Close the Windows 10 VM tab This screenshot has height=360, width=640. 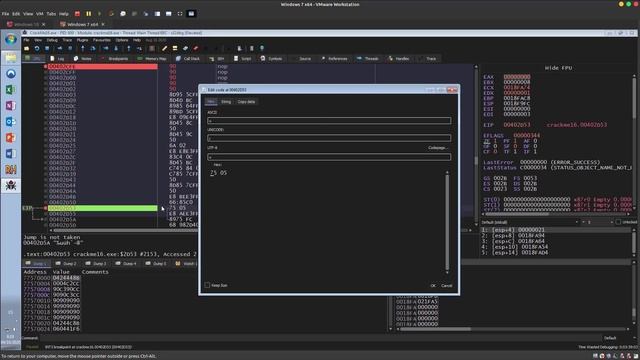tap(44, 24)
